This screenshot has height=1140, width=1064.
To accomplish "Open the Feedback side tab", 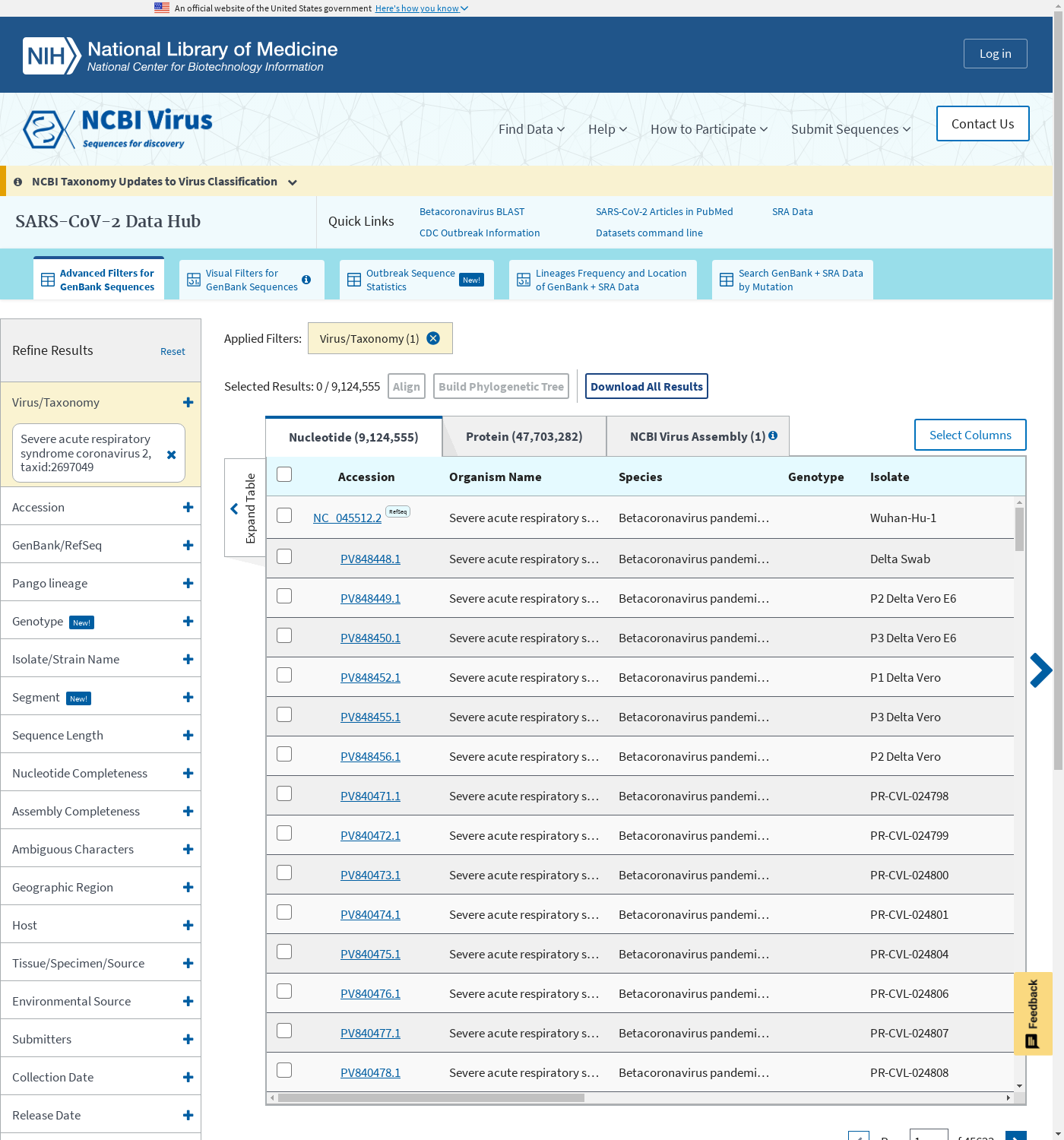I will pyautogui.click(x=1033, y=1013).
